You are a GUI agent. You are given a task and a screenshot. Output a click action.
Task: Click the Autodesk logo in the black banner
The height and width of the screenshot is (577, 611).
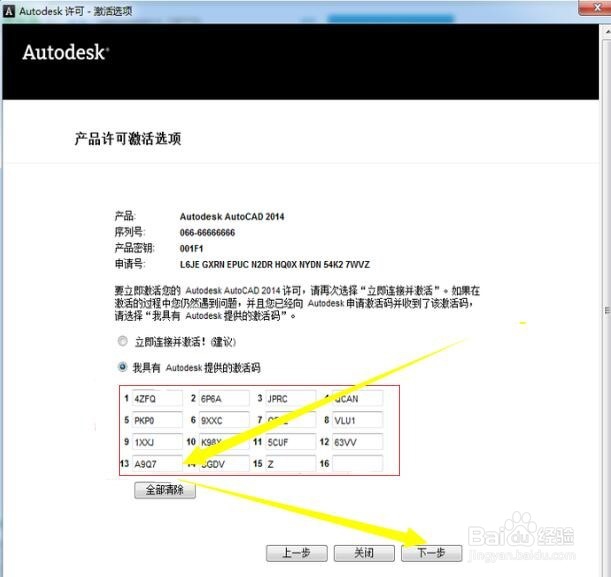click(x=65, y=52)
